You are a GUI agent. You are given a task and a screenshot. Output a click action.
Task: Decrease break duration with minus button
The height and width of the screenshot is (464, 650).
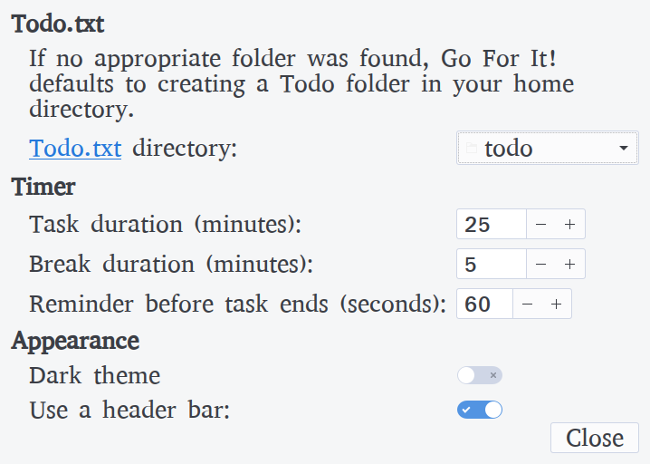coord(541,264)
